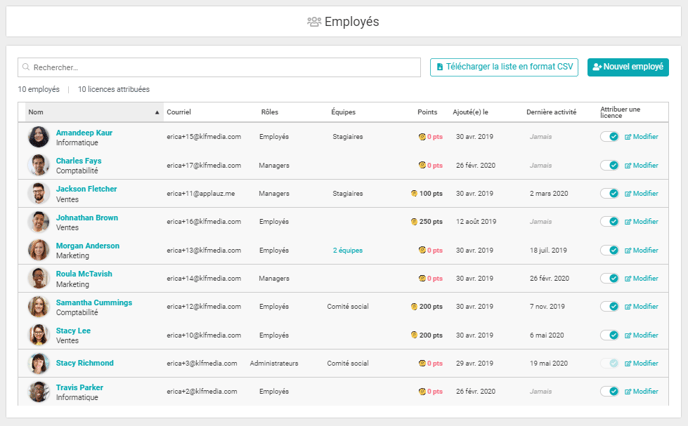Viewport: 688px width, 426px height.
Task: Click '2 mars 2020' last activity cell
Action: click(548, 193)
